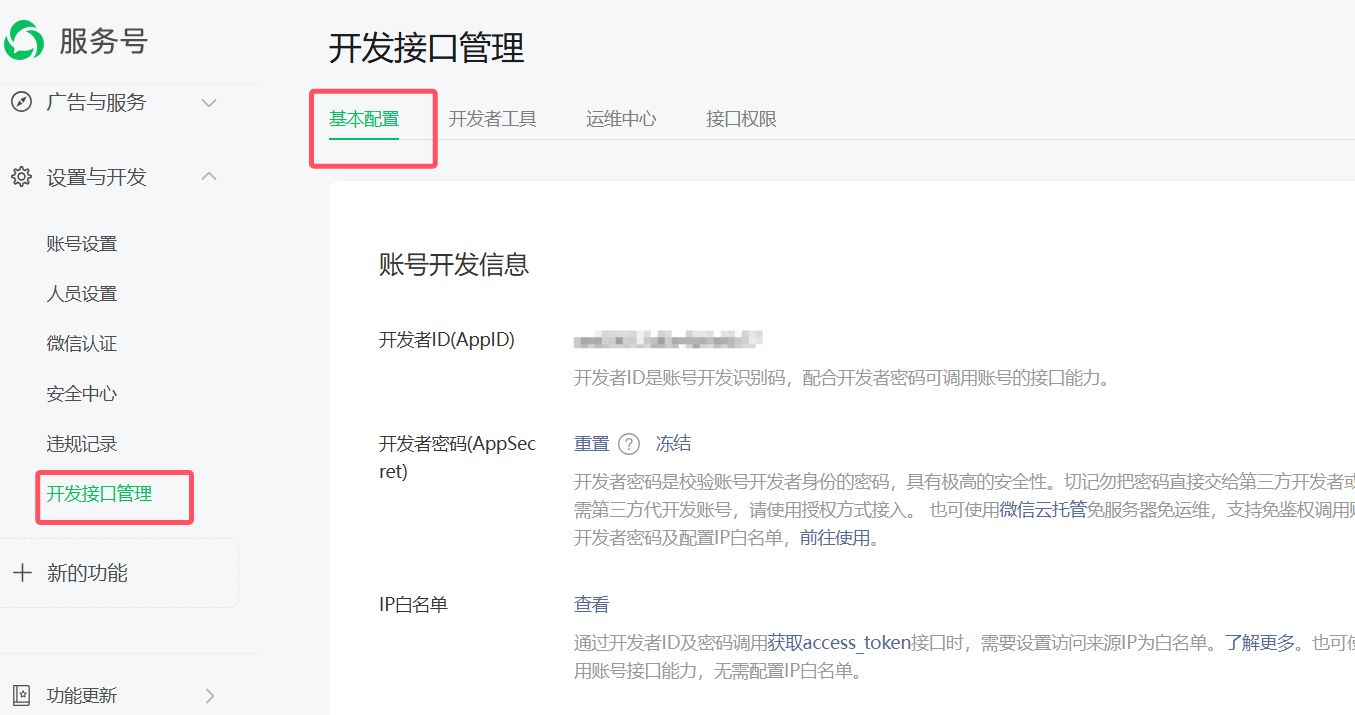The height and width of the screenshot is (715, 1355).
Task: Click the 功能更新 label
Action: (82, 695)
